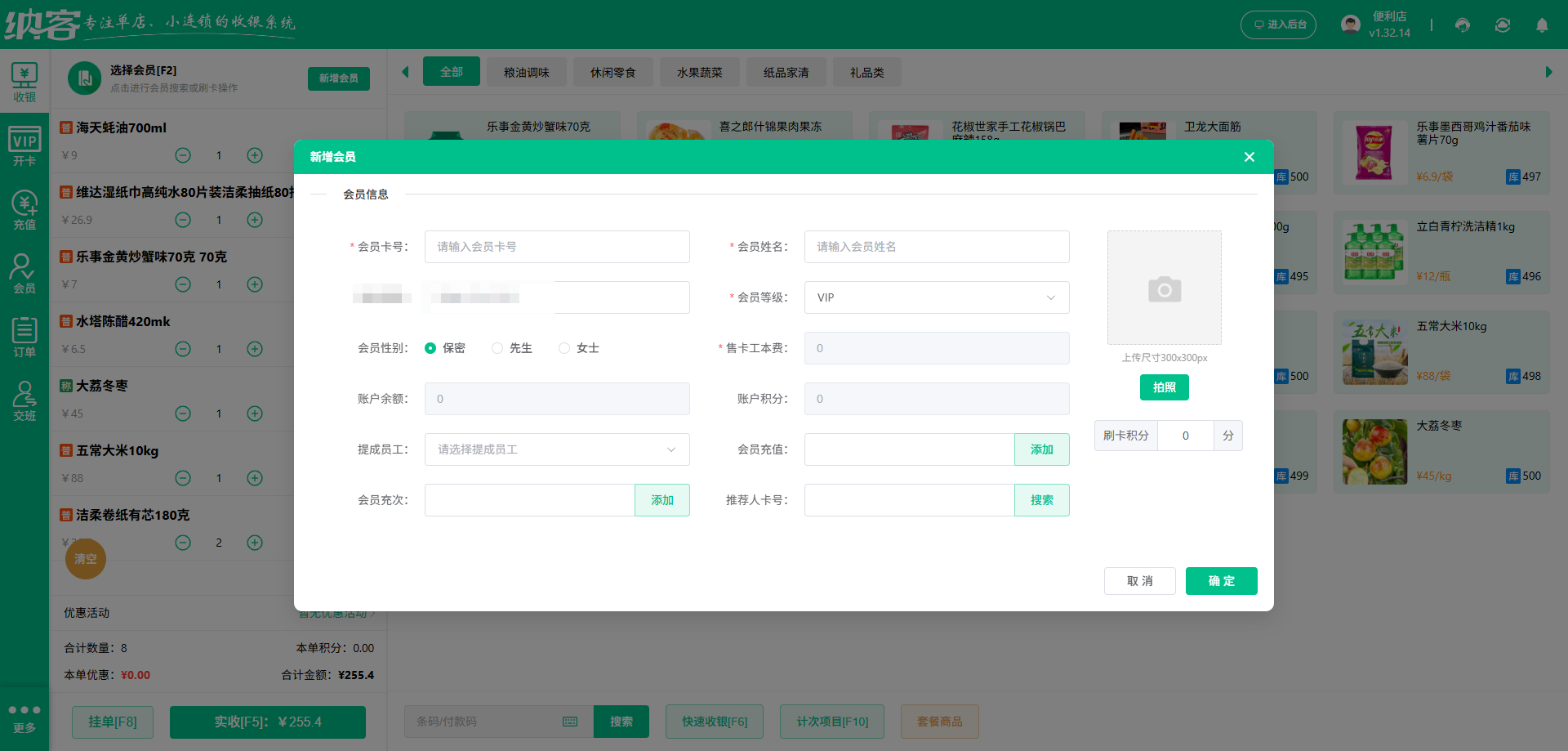Image resolution: width=1568 pixels, height=751 pixels.
Task: Open the 交班 shift-change sidebar icon
Action: click(x=24, y=400)
